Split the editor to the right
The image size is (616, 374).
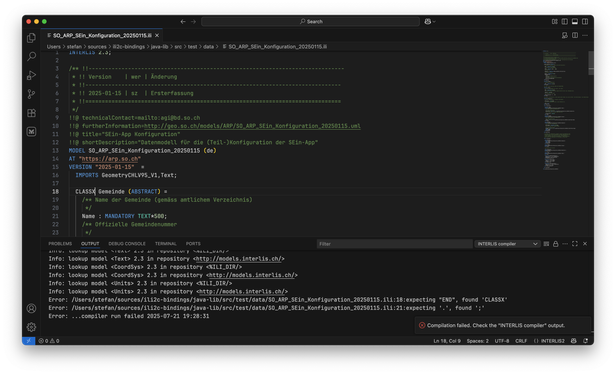click(575, 35)
